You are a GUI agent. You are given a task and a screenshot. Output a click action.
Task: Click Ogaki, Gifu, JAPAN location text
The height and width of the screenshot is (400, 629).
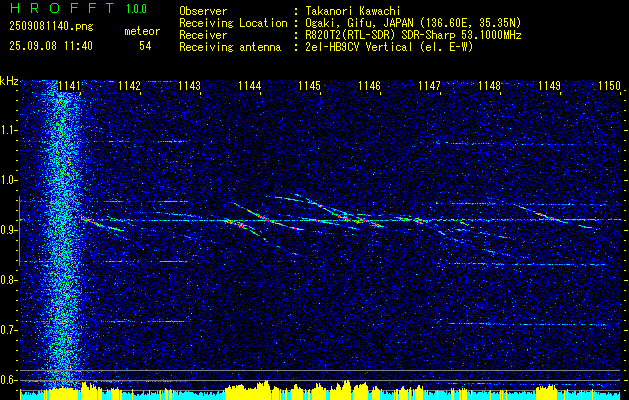tap(413, 23)
